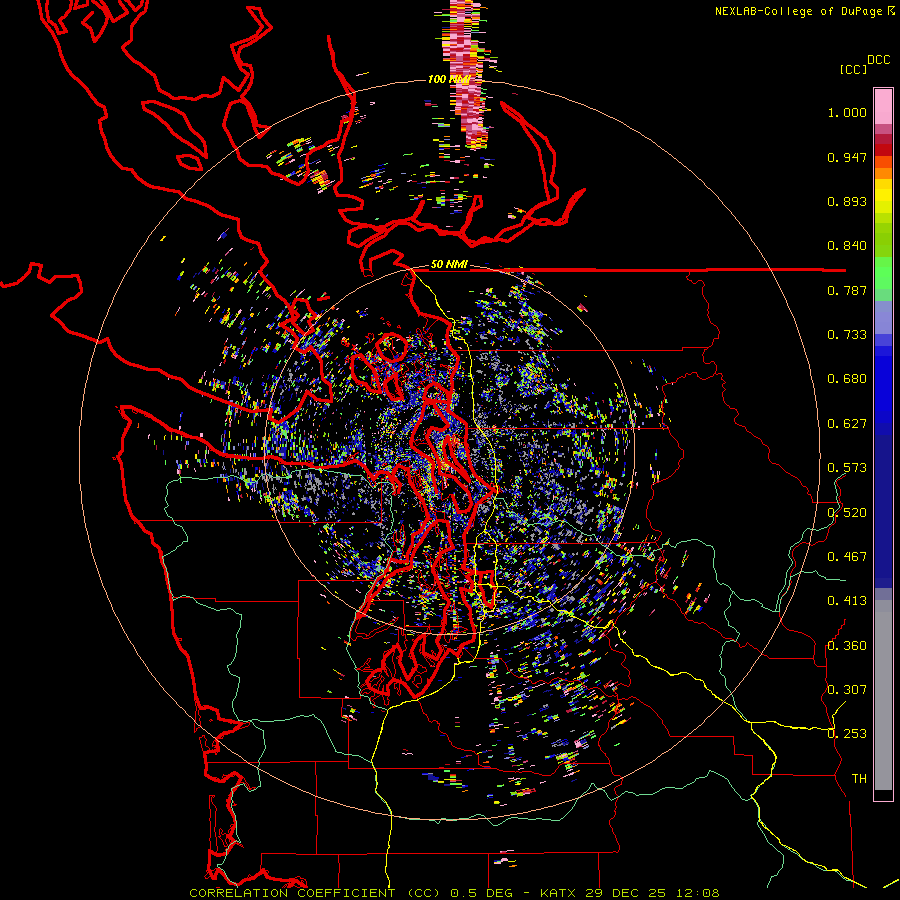
Task: Click the 0.840 color scale value
Action: coord(847,246)
